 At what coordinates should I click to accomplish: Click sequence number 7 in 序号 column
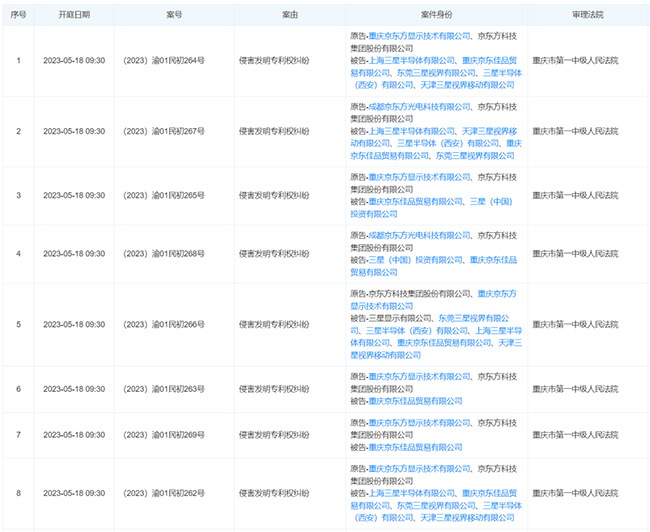[x=18, y=435]
